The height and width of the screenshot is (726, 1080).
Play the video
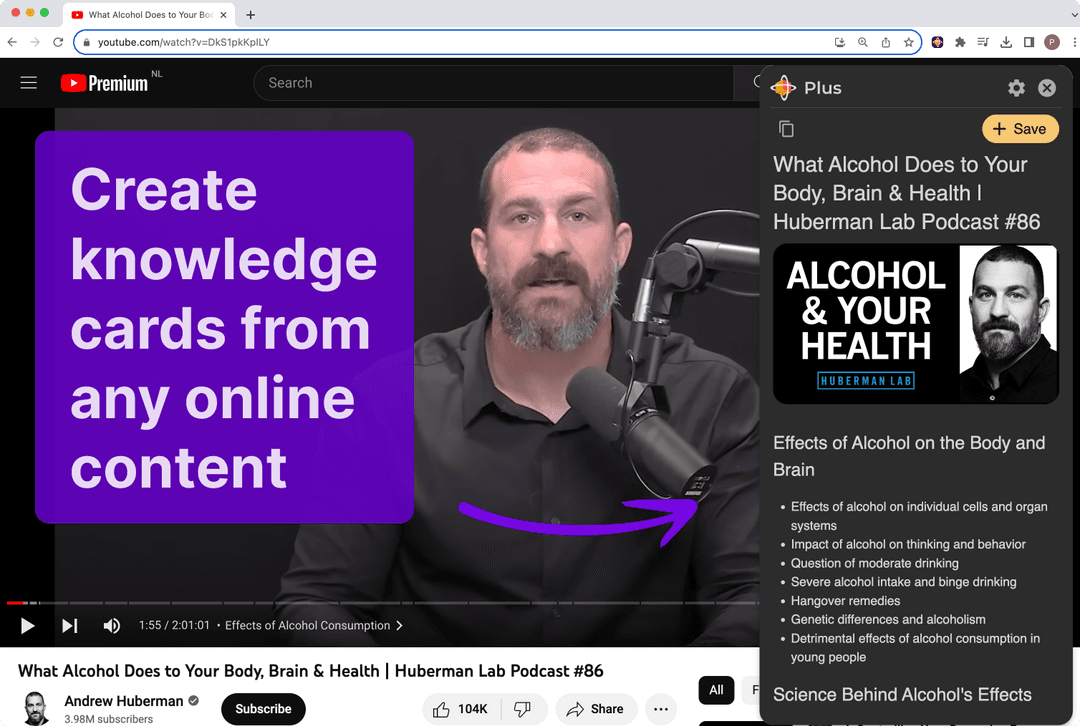point(28,626)
